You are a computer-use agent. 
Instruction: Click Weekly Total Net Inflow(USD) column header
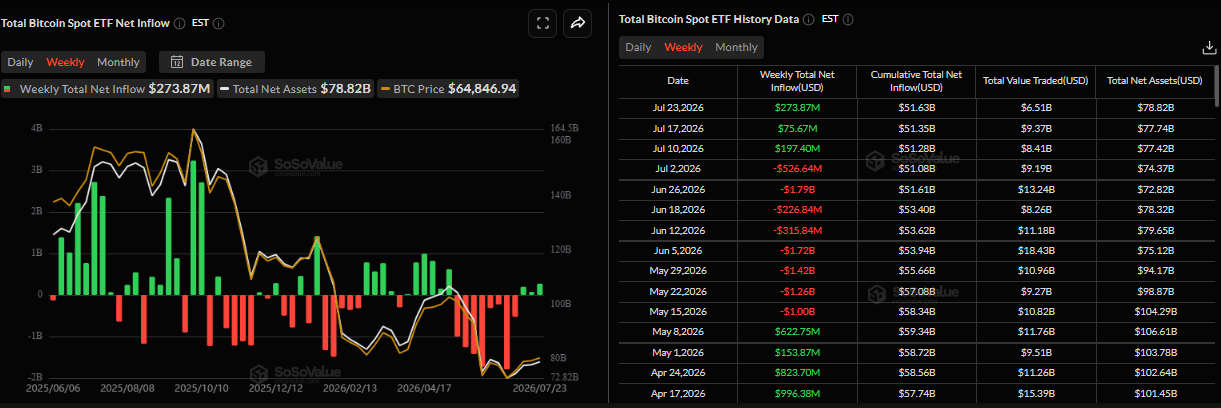(796, 80)
